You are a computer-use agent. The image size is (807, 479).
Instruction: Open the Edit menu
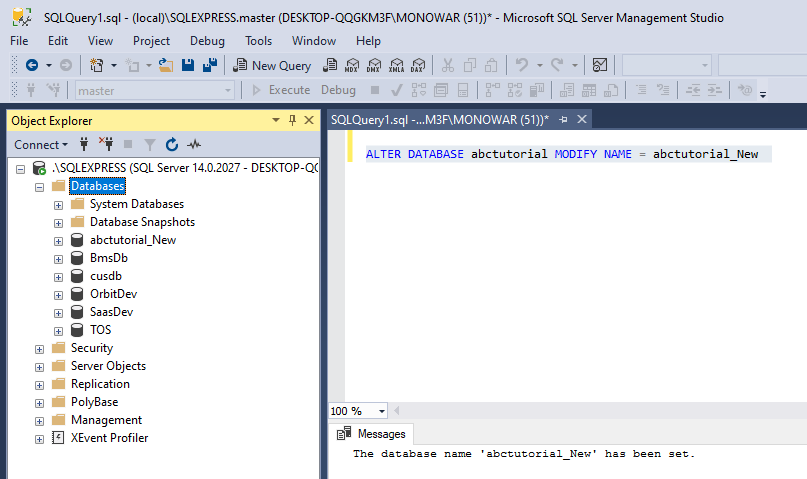58,41
